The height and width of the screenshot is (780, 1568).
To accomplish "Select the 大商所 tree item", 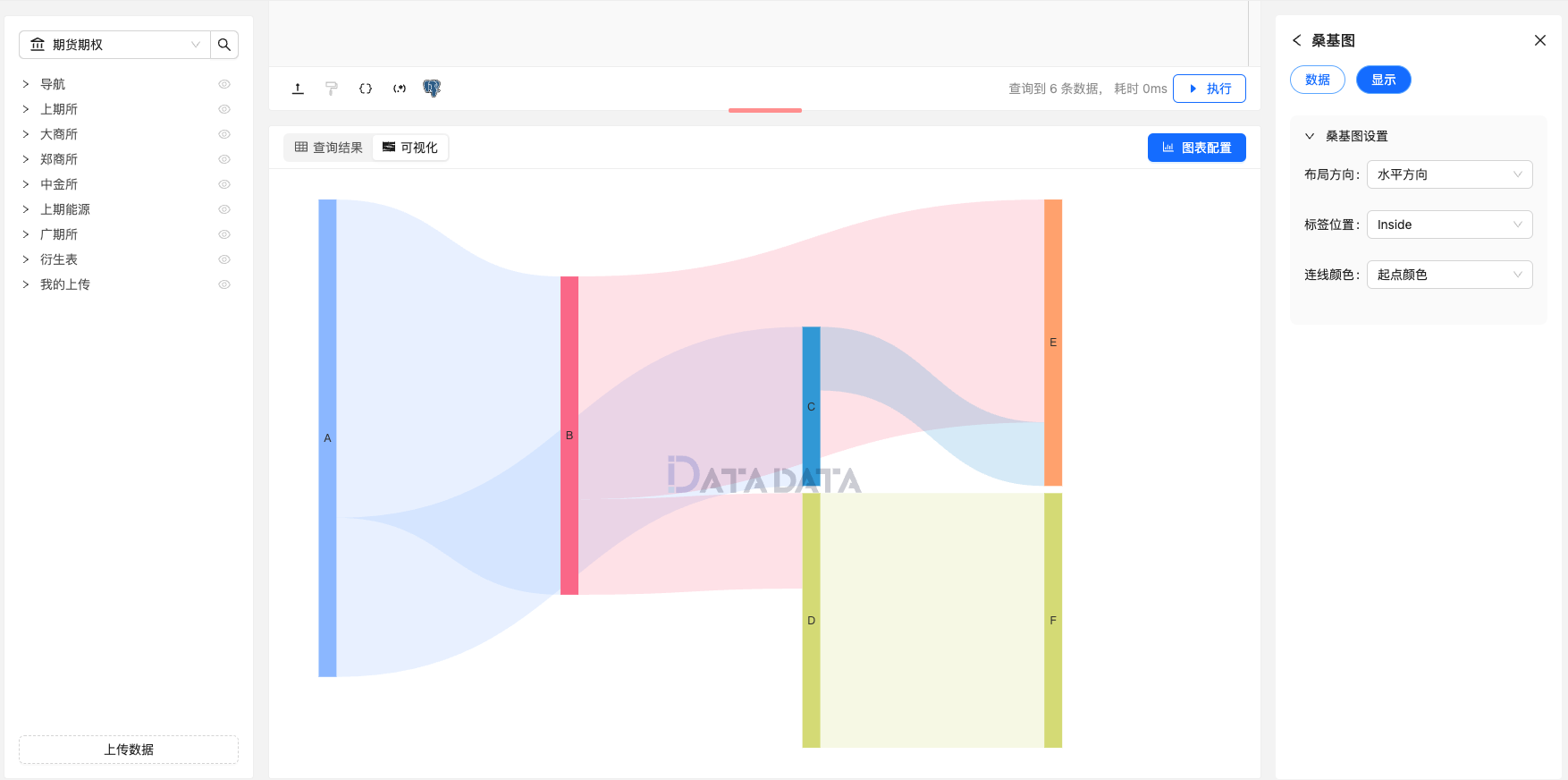I will 59,134.
